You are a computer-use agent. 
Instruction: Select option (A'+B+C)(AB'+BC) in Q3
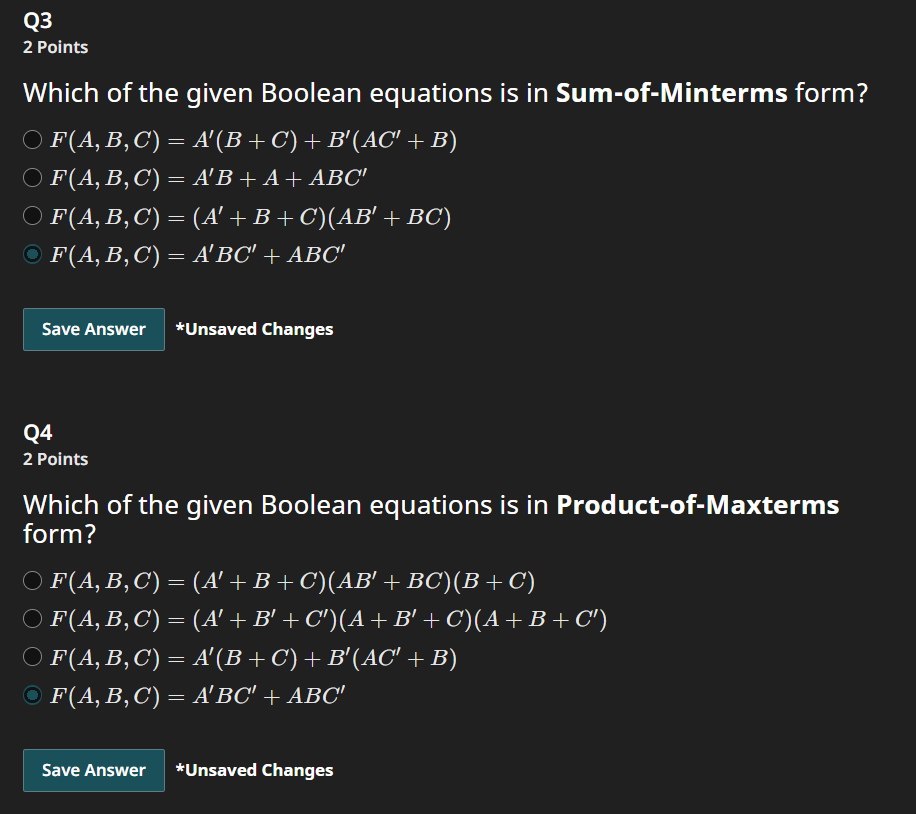pos(31,216)
